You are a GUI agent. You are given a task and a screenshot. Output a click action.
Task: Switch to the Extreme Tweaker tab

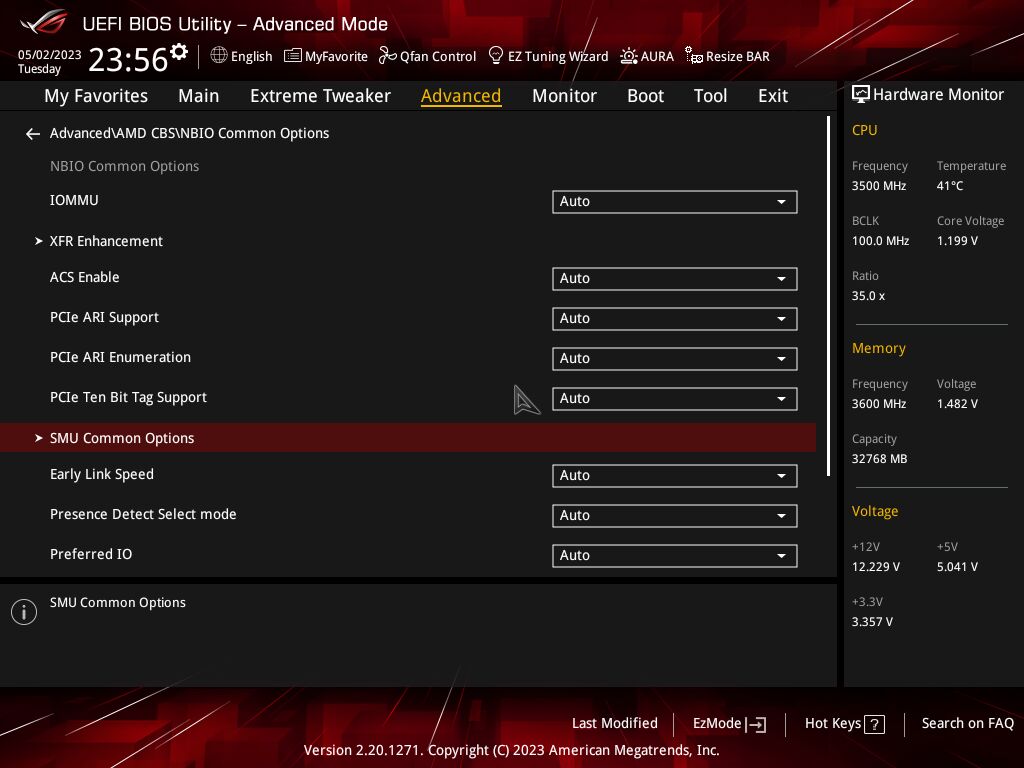[320, 96]
